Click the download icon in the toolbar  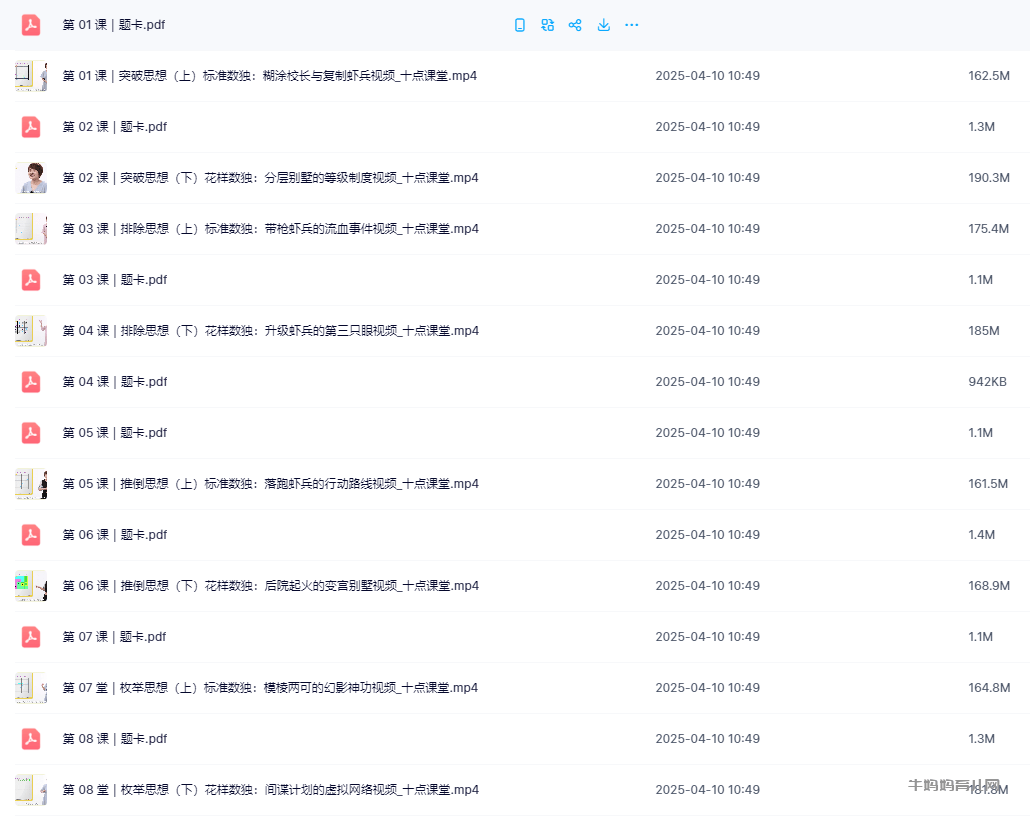click(603, 24)
